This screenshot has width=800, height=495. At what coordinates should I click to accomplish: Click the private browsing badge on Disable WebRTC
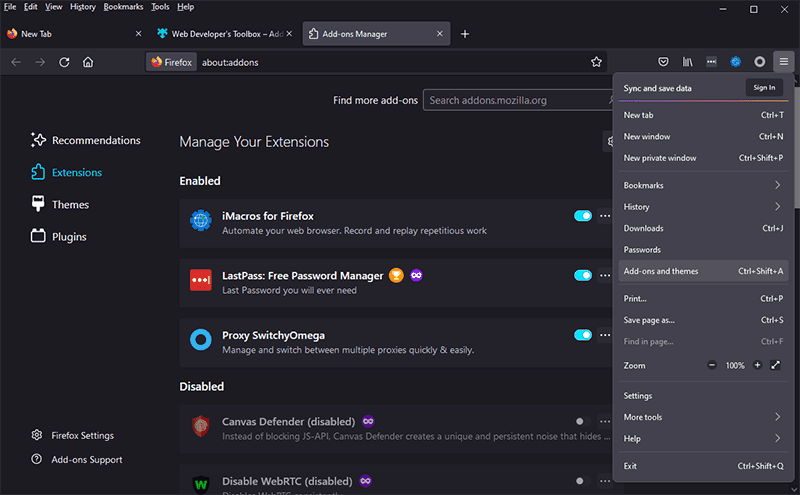[x=365, y=481]
